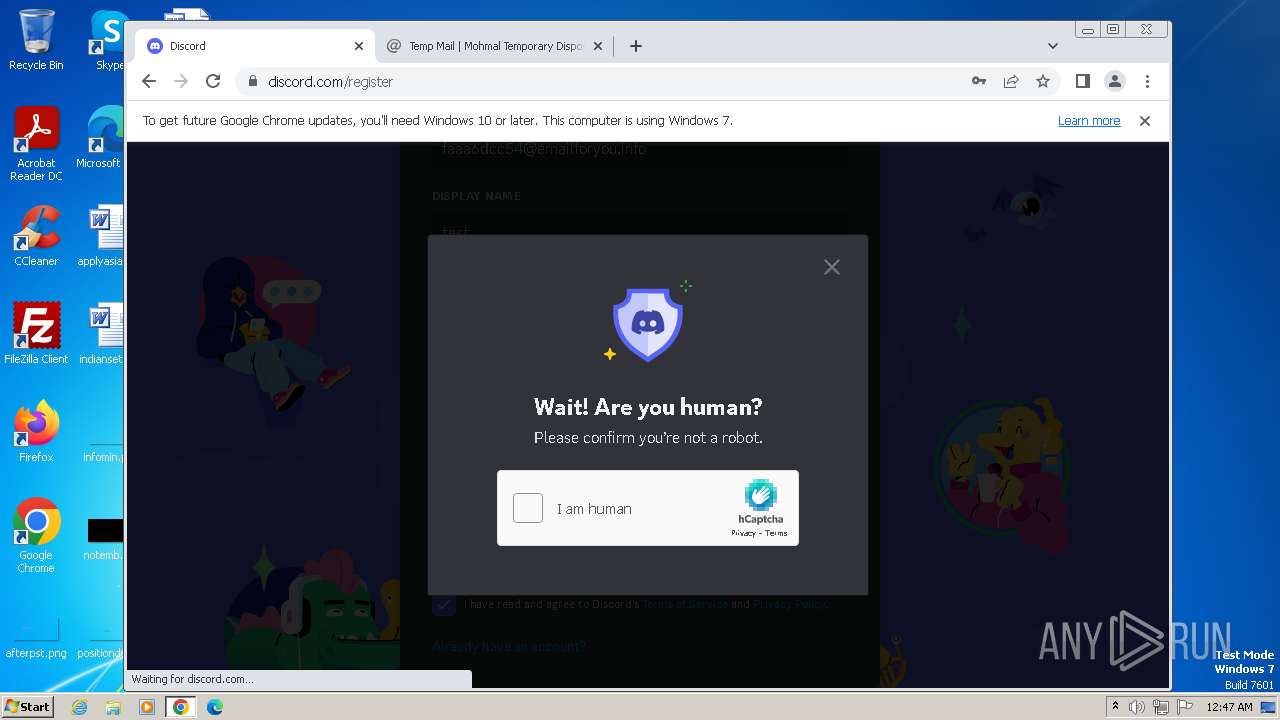Open File Explorer from the taskbar

tap(113, 707)
